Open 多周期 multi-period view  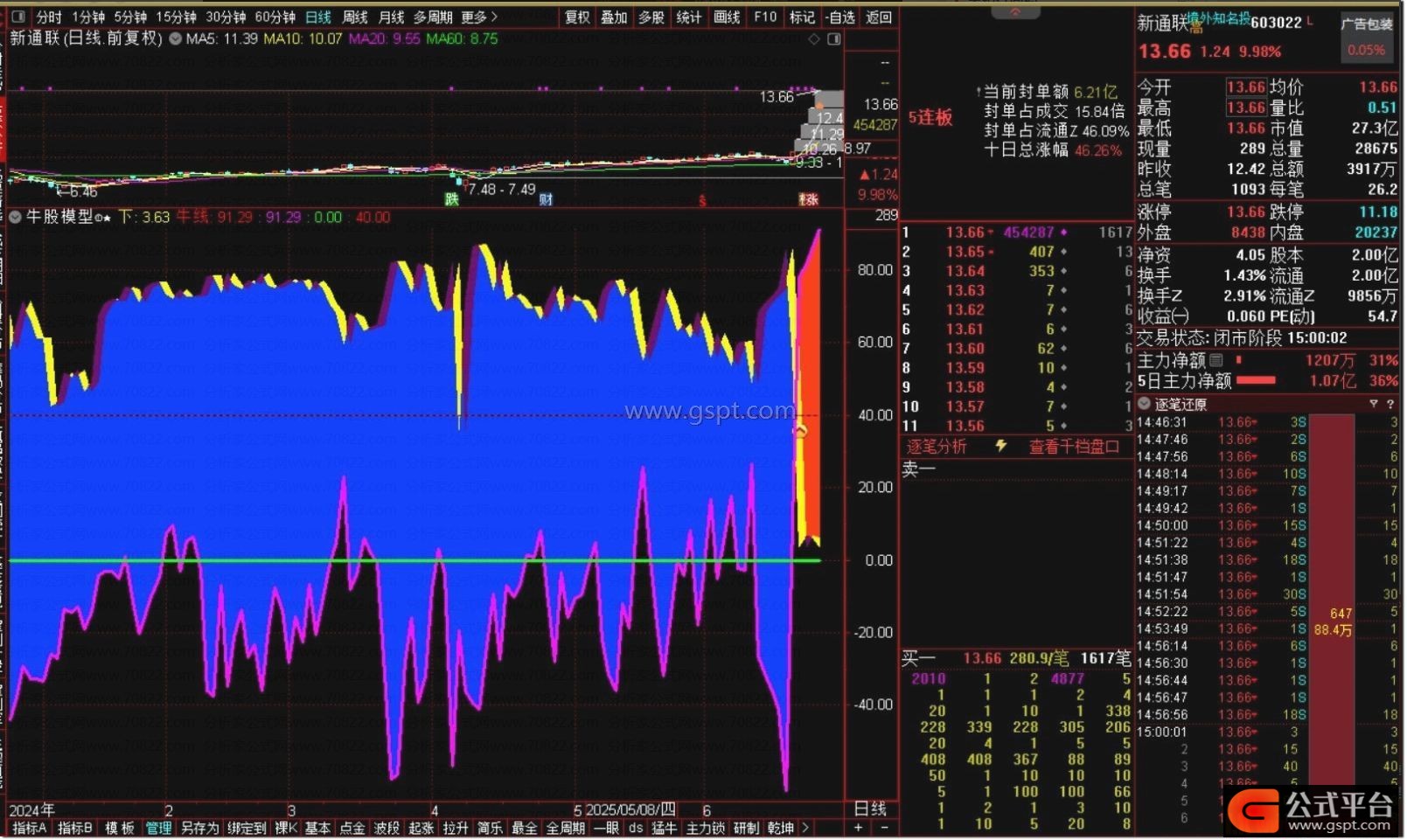[x=433, y=17]
